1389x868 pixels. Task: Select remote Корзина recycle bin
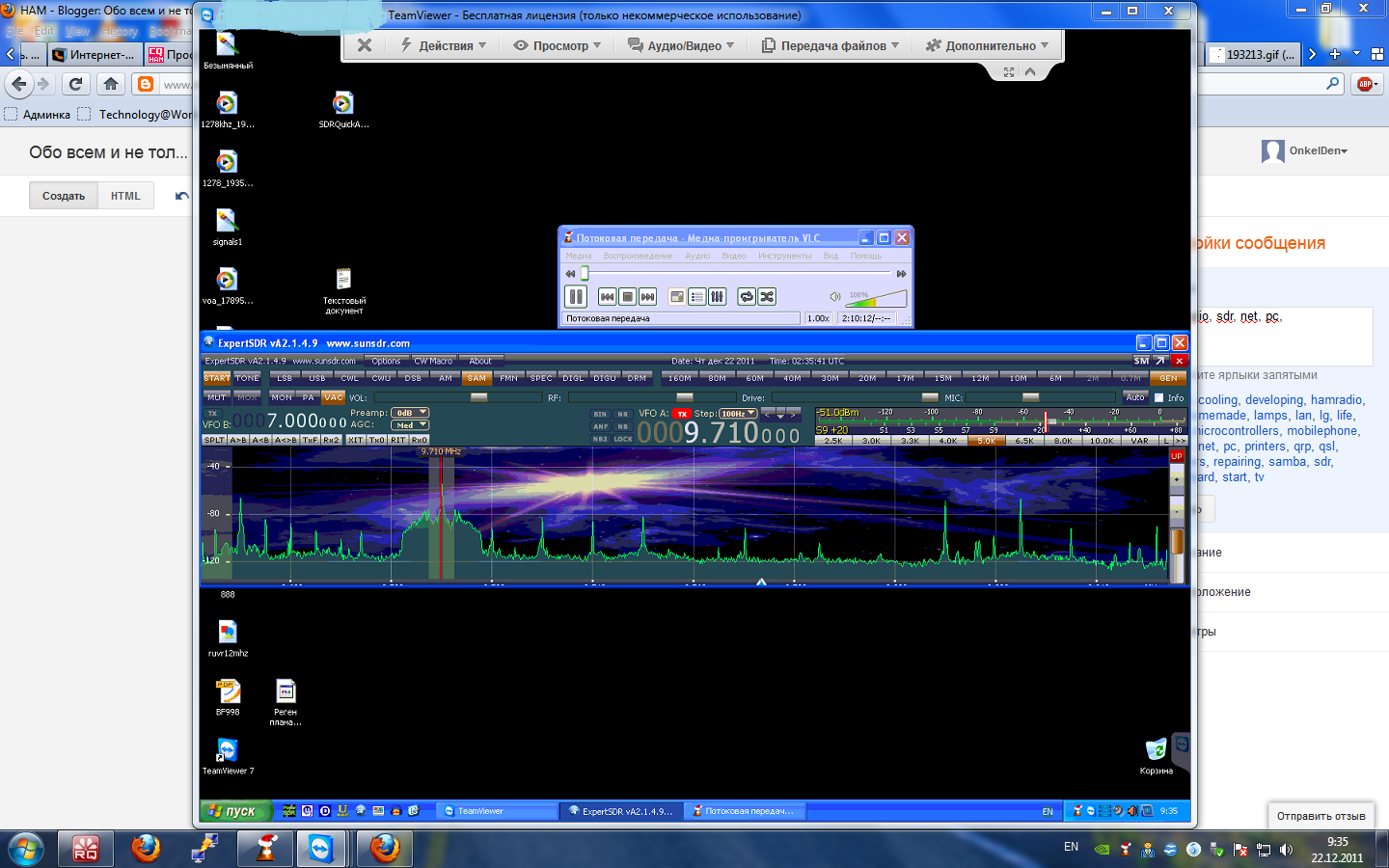[x=1156, y=757]
